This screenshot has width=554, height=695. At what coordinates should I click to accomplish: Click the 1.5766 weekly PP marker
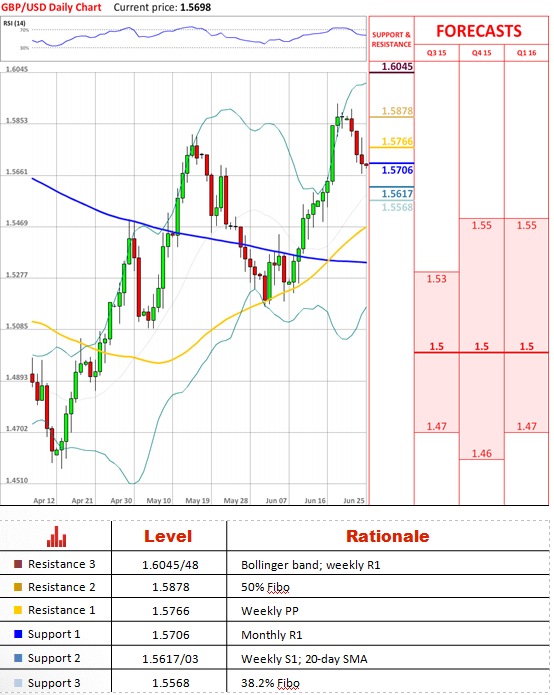[x=397, y=141]
